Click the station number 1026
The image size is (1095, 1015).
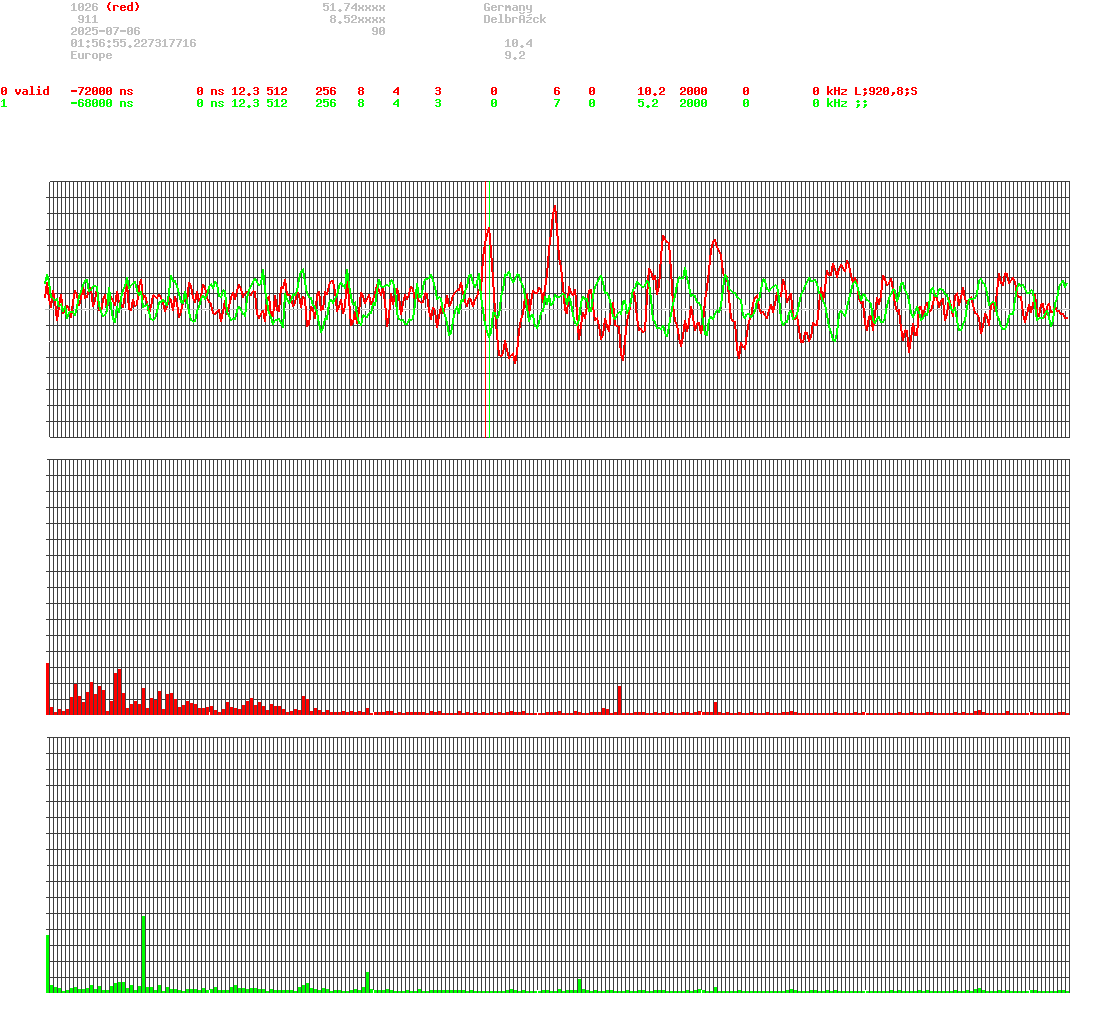point(84,7)
